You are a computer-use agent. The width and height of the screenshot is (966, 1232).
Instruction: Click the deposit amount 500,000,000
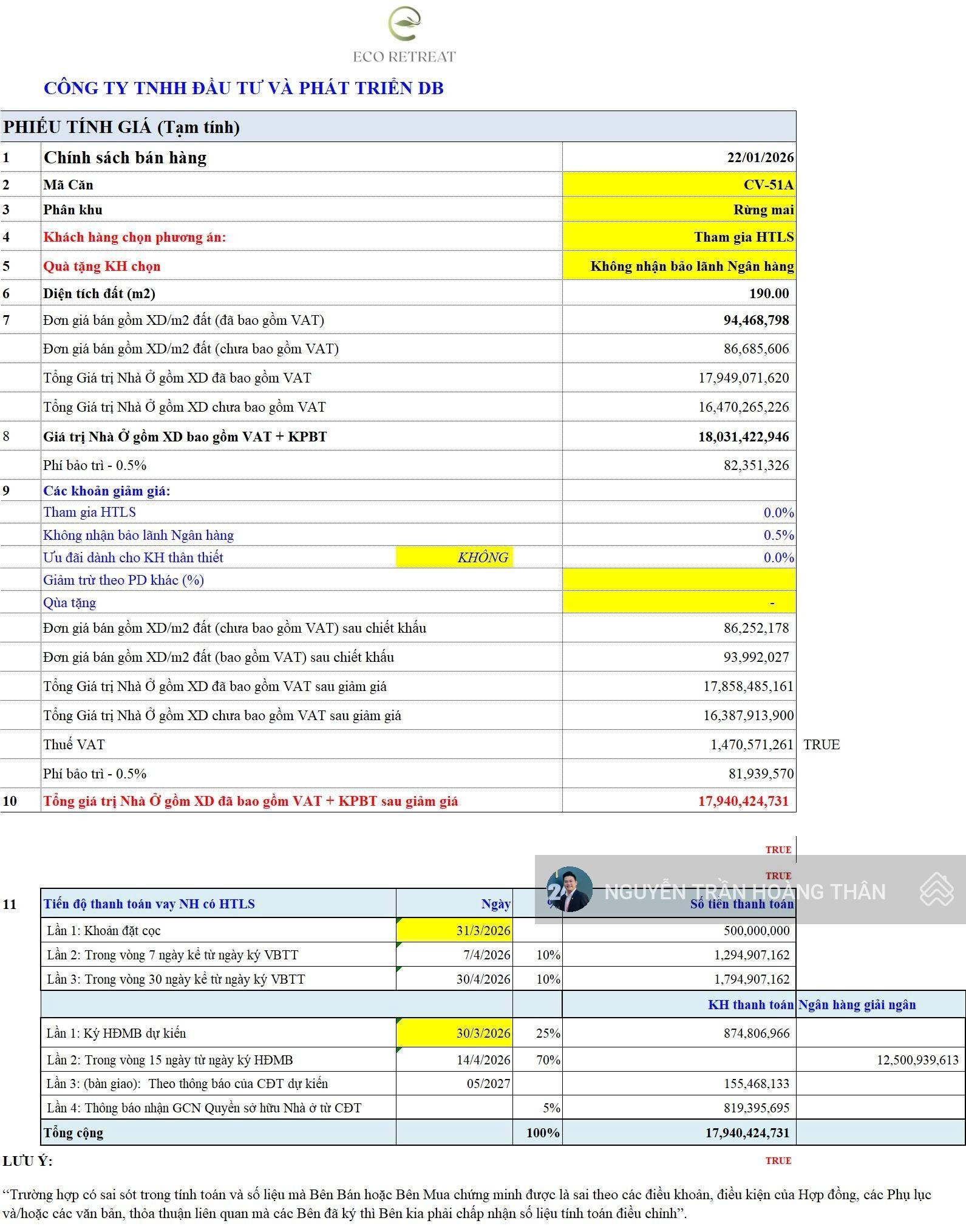click(757, 930)
